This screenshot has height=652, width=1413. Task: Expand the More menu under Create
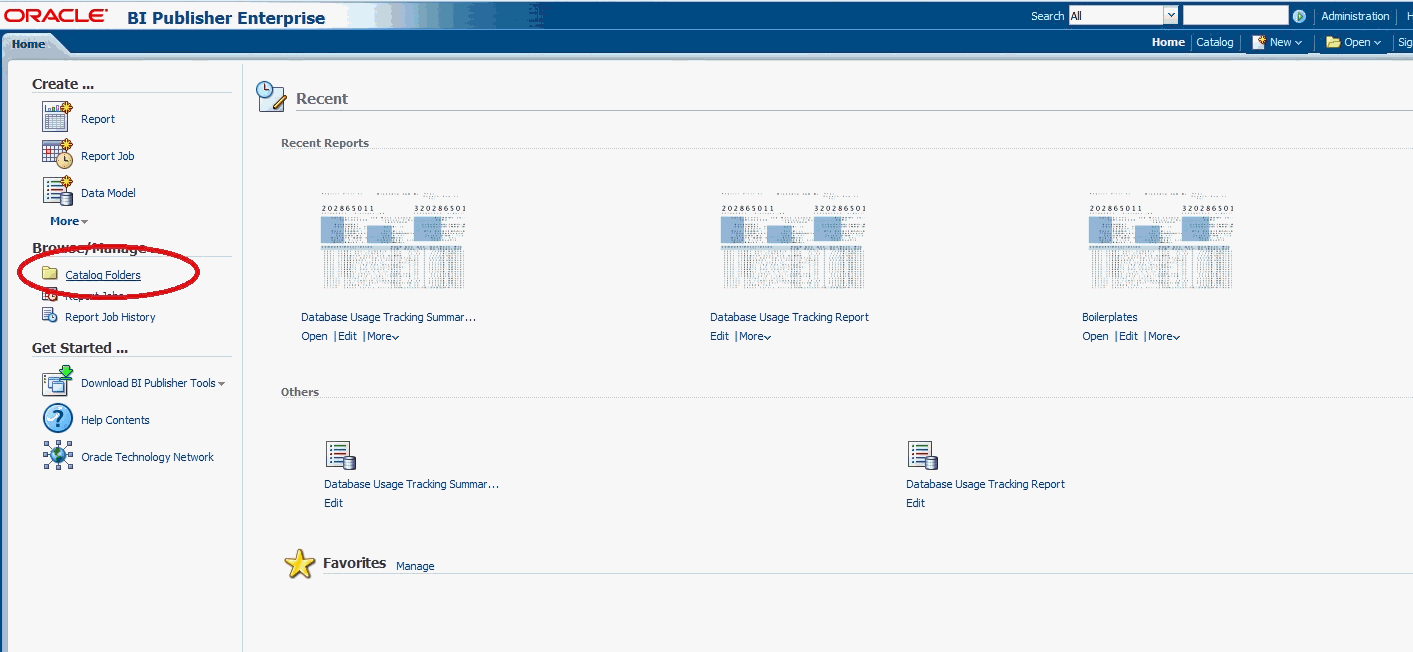(x=69, y=221)
